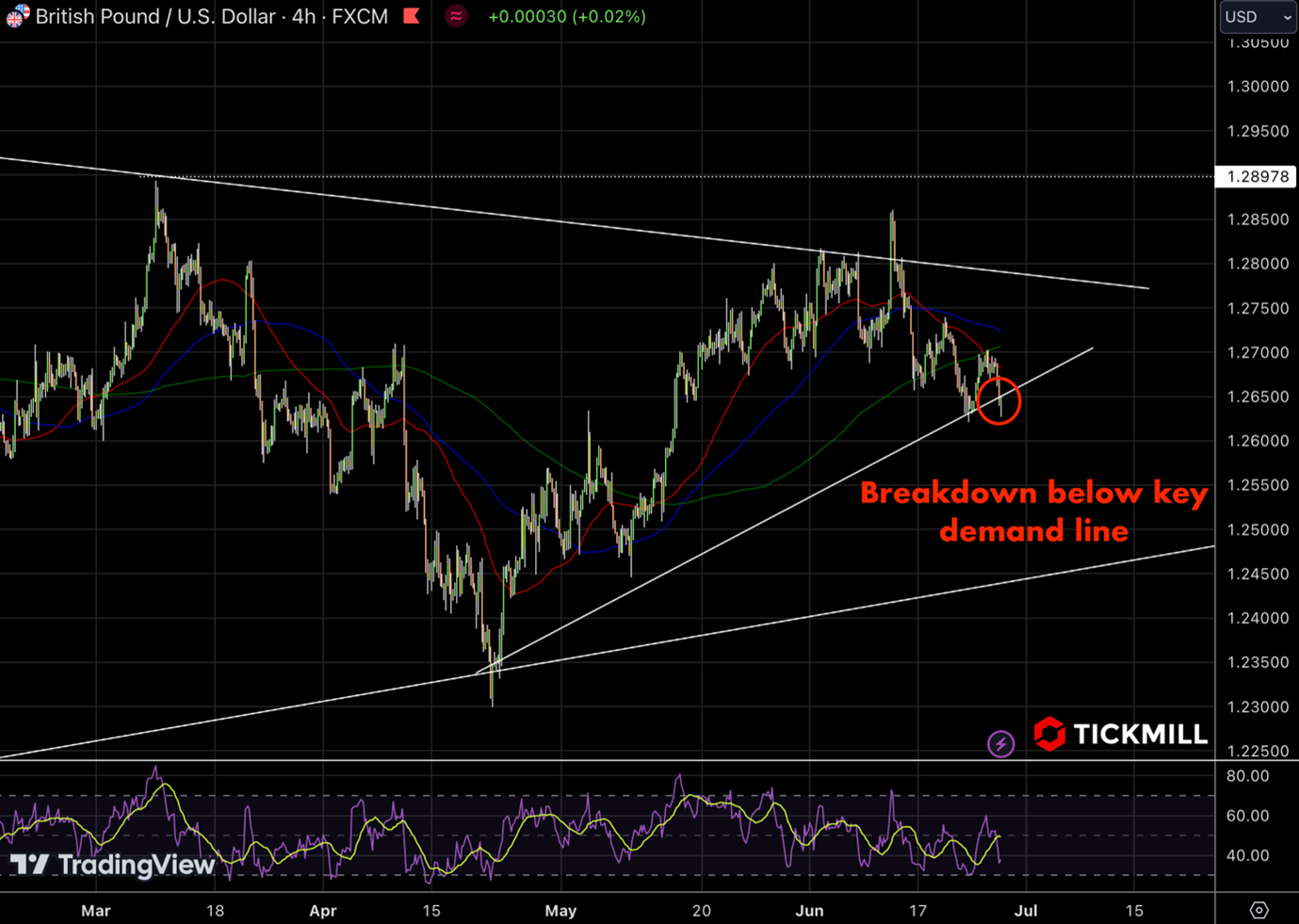
Task: Click the Jul date axis label
Action: pyautogui.click(x=1026, y=911)
